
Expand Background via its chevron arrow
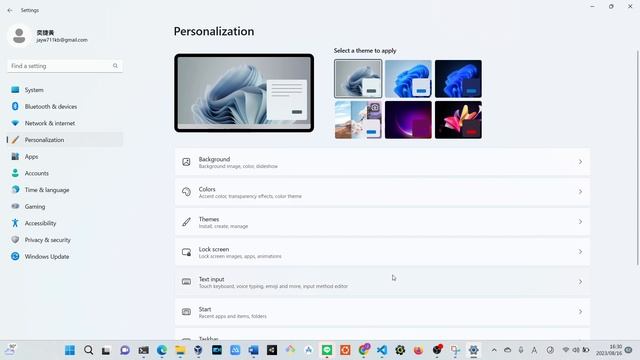tap(580, 162)
